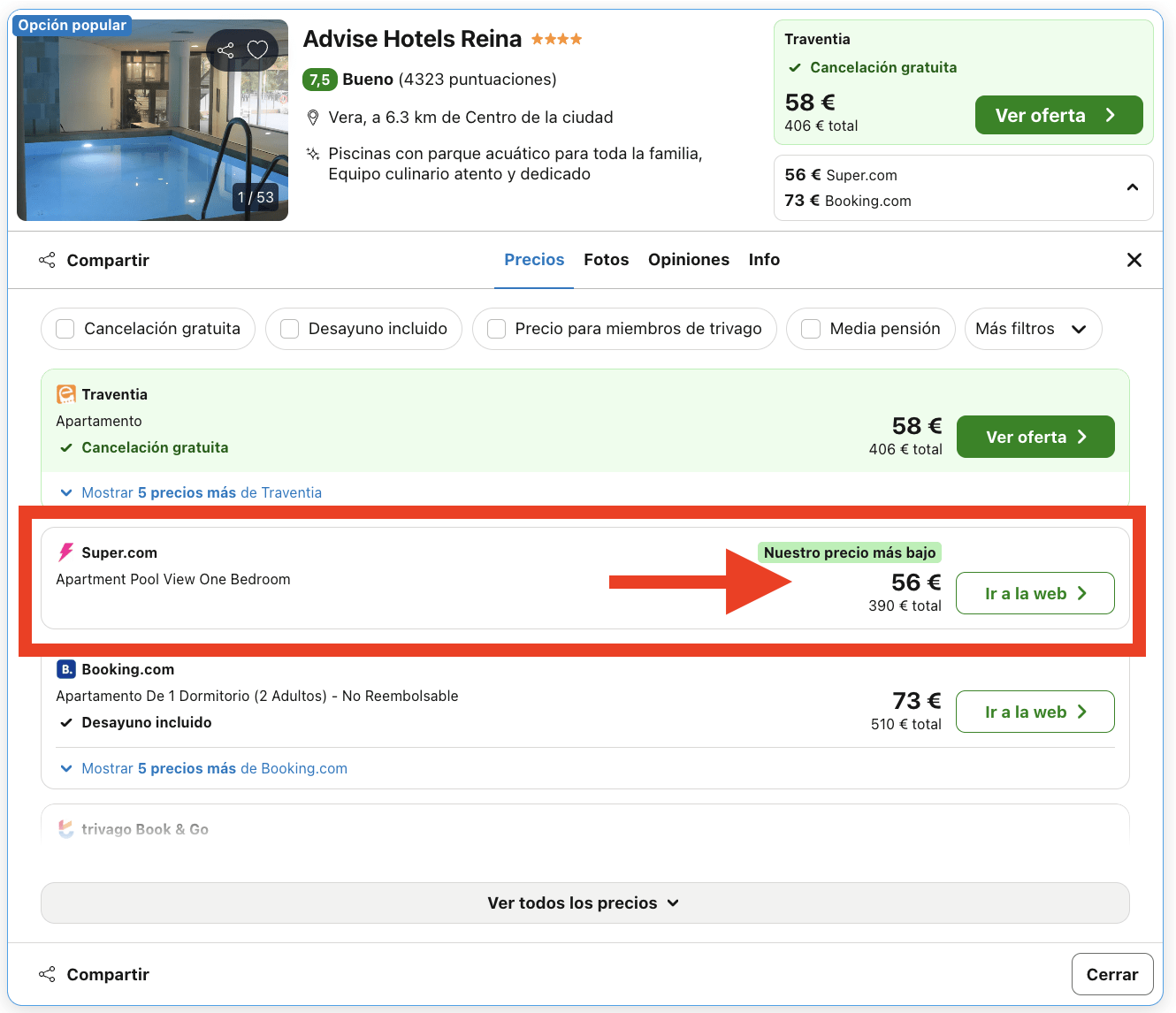Click the Traventia logo icon
This screenshot has height=1013, width=1176.
(x=65, y=393)
